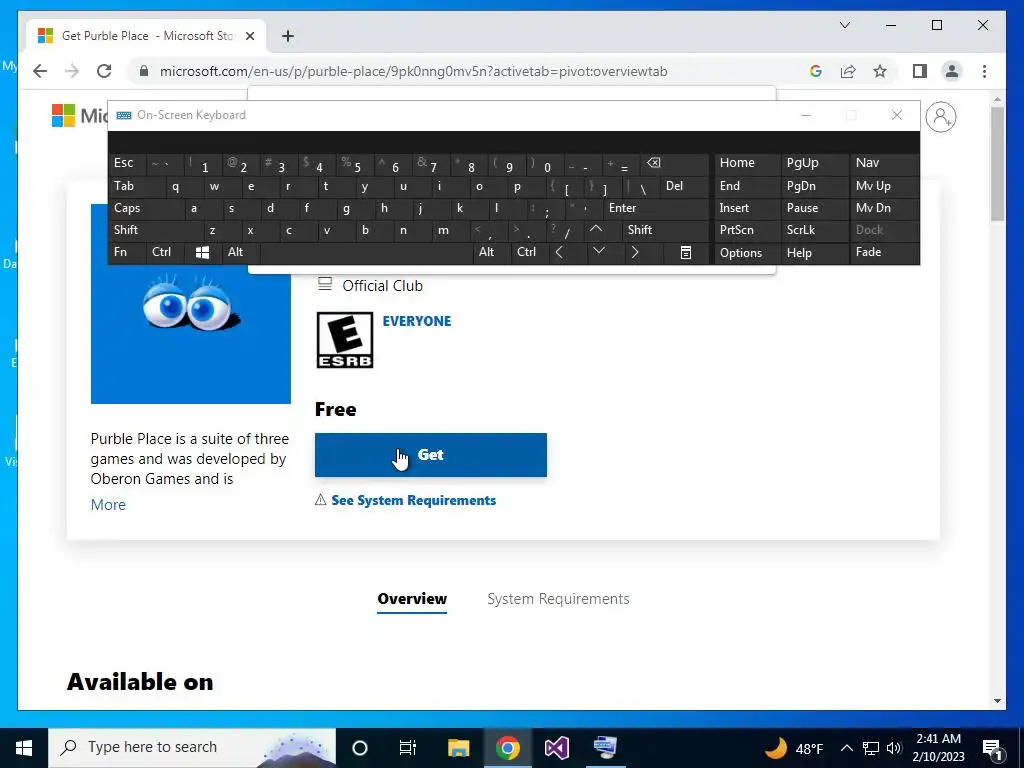The image size is (1024, 768).
Task: Click the backspace key on On-Screen Keyboard
Action: coord(654,163)
